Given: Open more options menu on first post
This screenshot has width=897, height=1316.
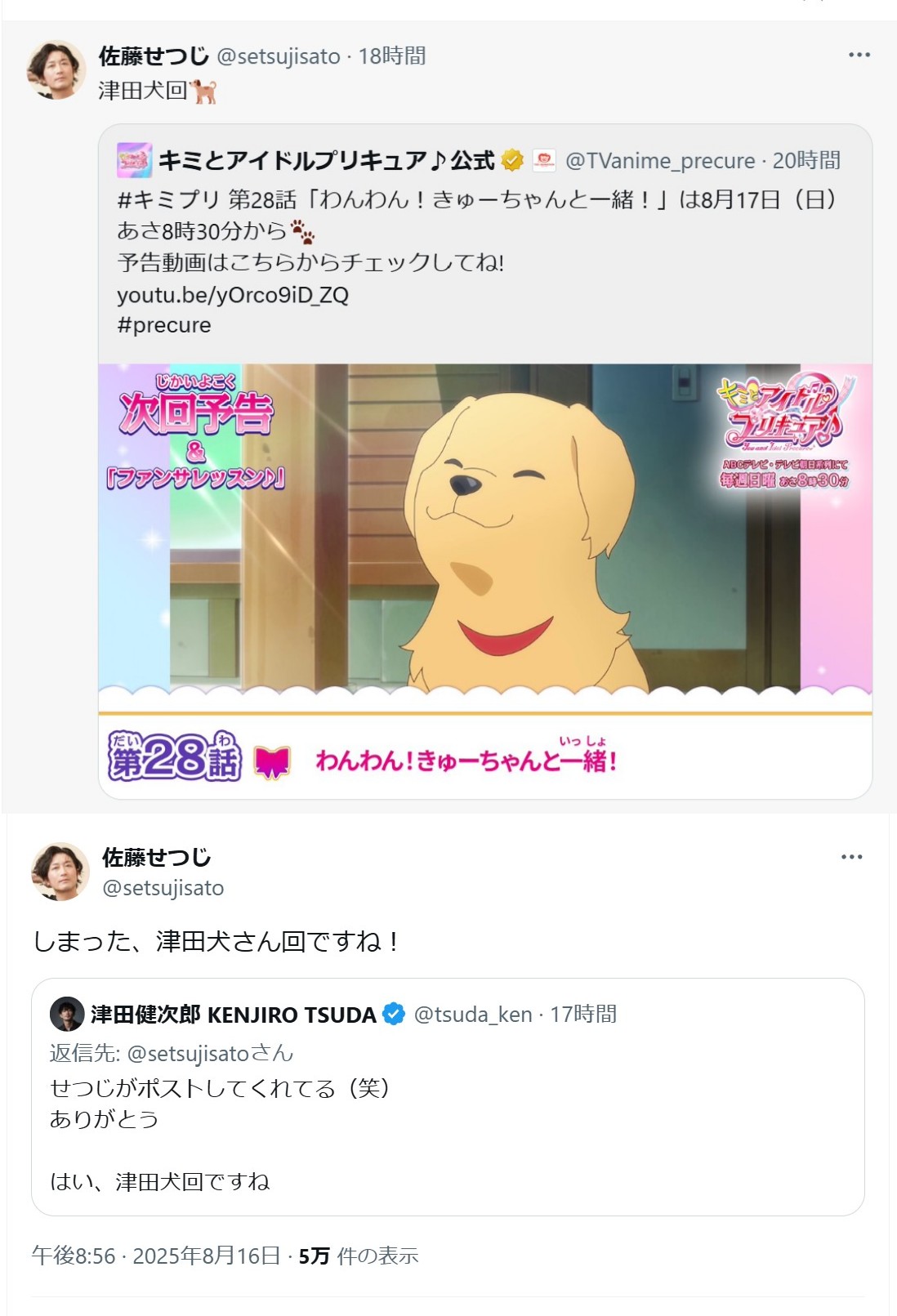Looking at the screenshot, I should (x=859, y=55).
